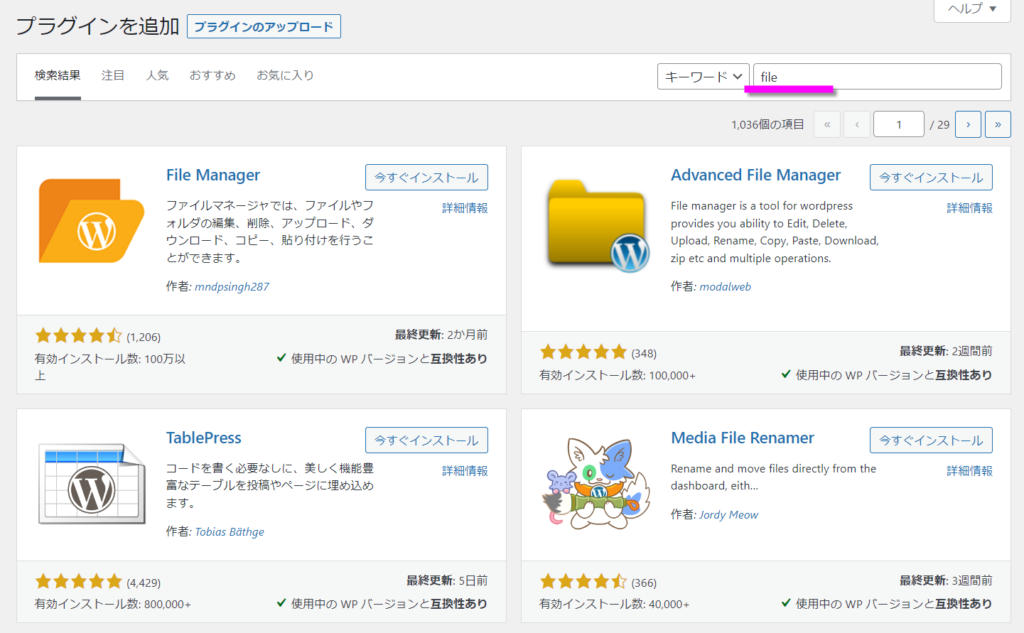The height and width of the screenshot is (633, 1024).
Task: Install the Advanced File Manager plugin now
Action: coord(931,178)
